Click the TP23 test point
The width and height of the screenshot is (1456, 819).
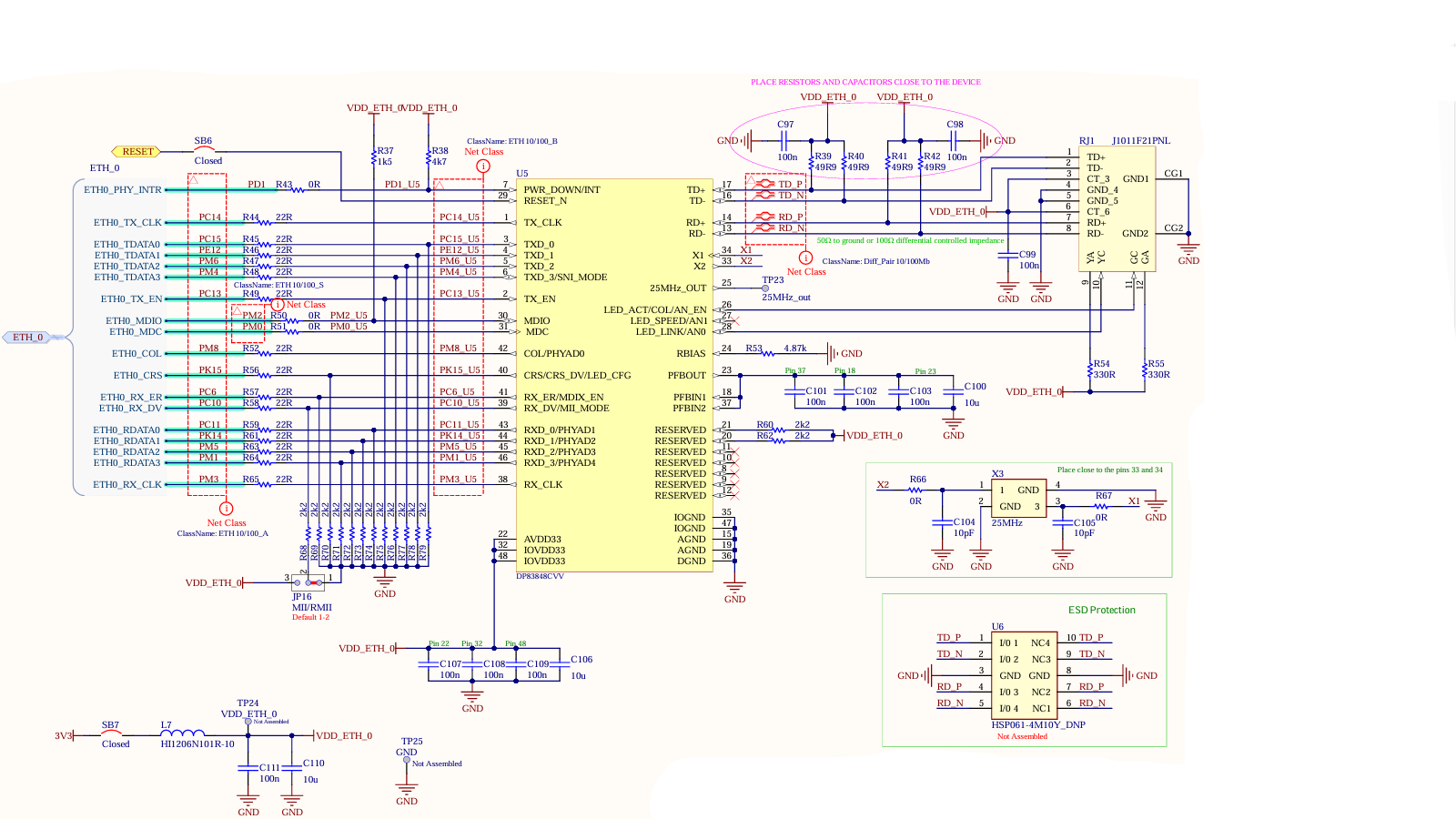point(765,288)
